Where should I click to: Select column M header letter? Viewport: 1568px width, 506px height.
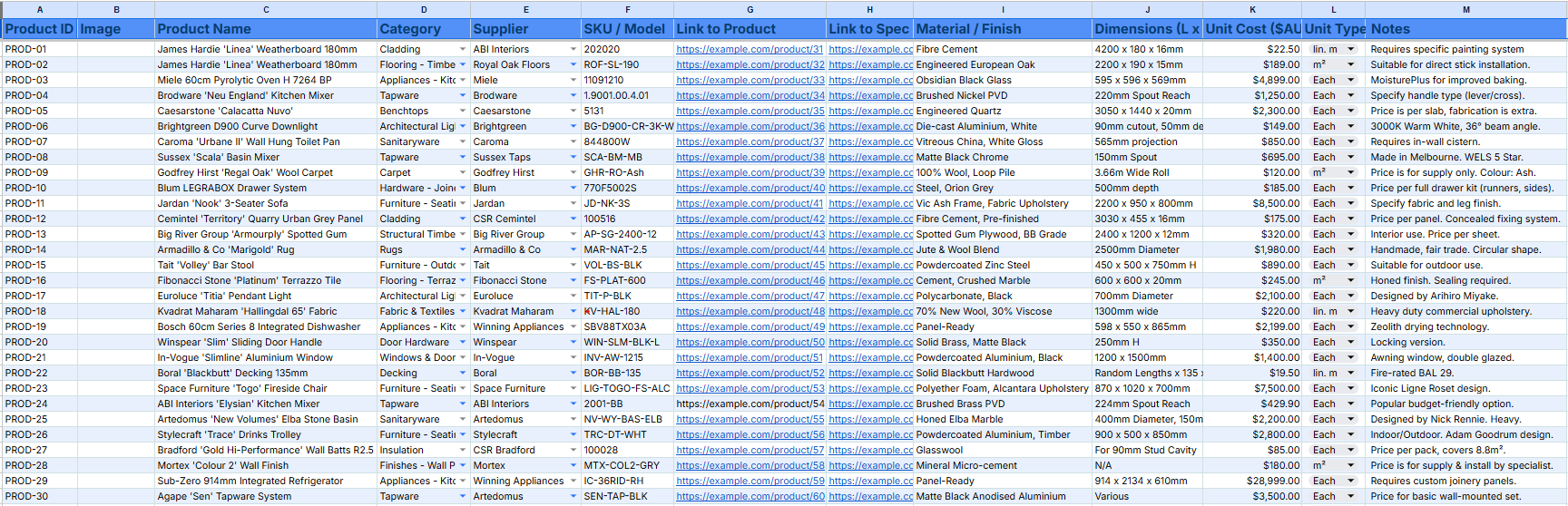point(1466,9)
